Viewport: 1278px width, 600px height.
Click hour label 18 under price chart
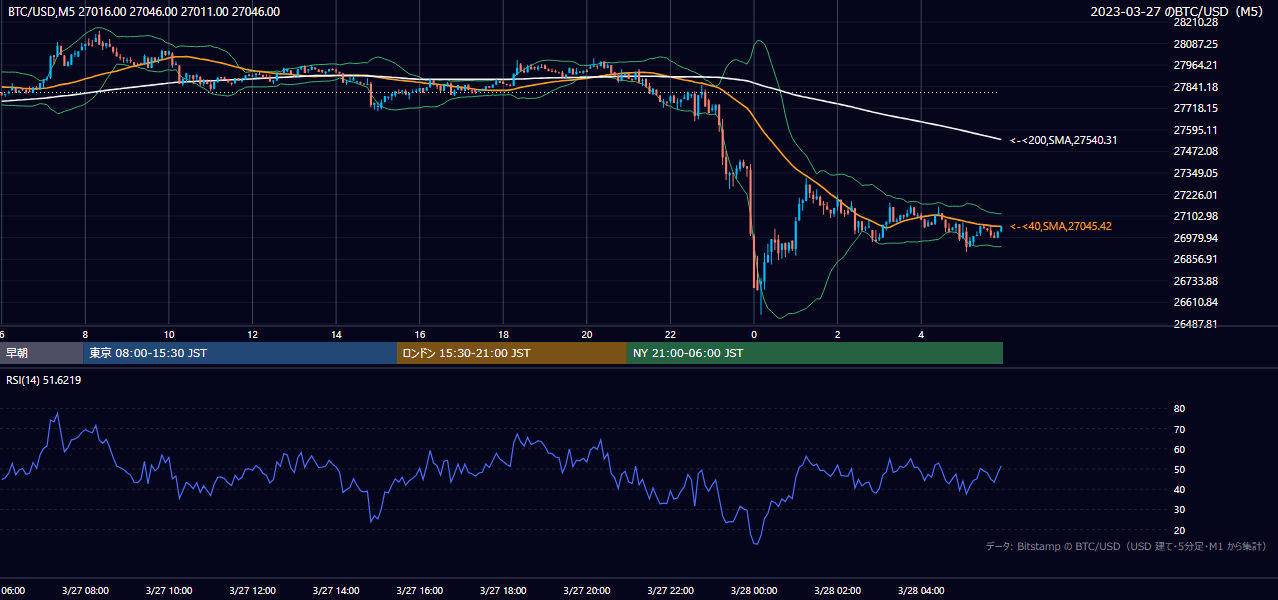tap(504, 335)
